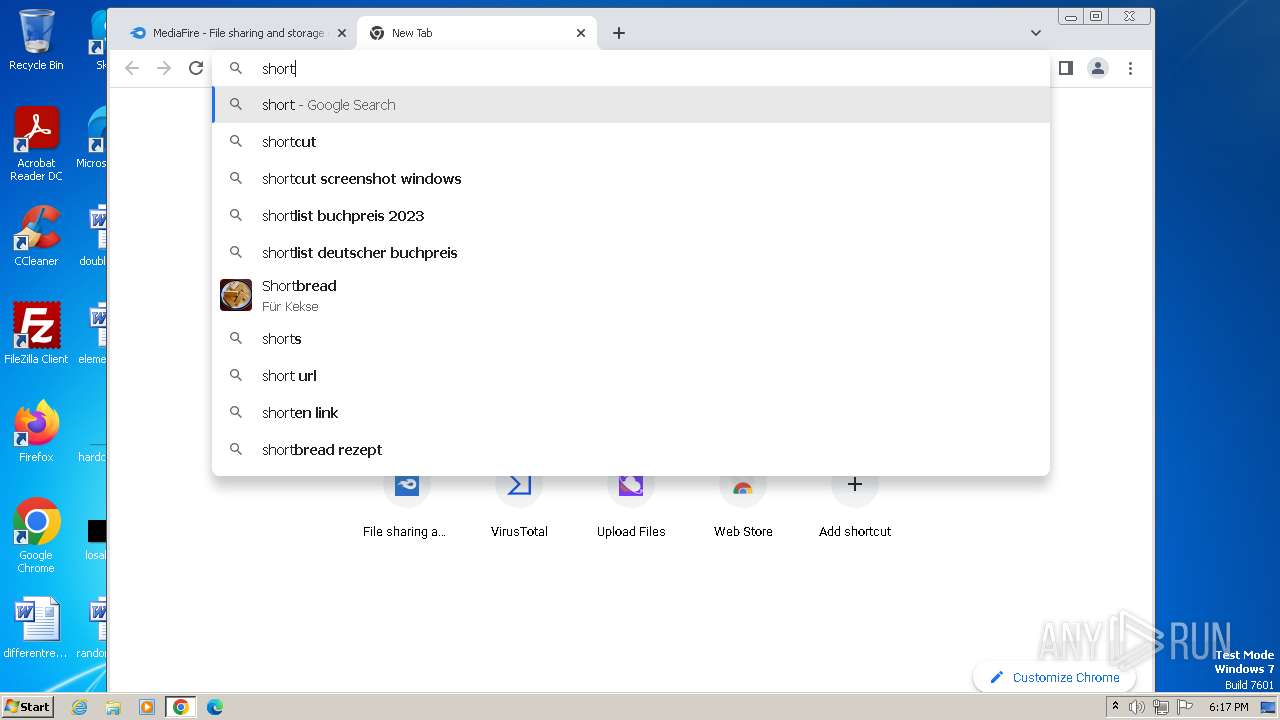The height and width of the screenshot is (720, 1280).
Task: Open the profile avatar icon
Action: click(x=1098, y=68)
